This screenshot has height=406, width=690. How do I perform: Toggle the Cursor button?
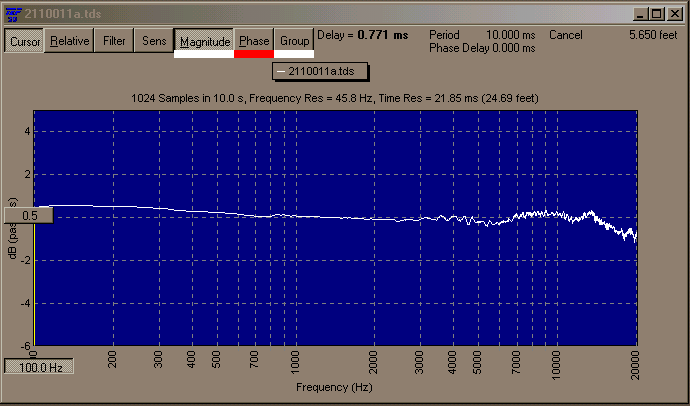(24, 41)
